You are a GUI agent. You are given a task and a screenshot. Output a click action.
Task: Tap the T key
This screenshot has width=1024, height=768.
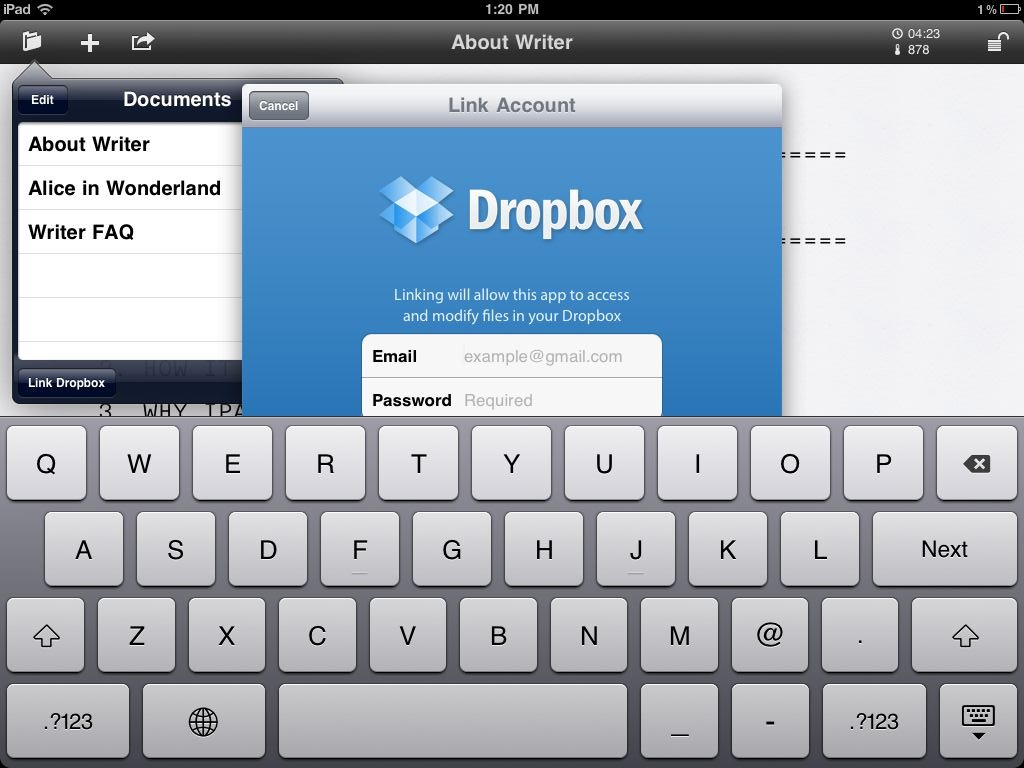[x=419, y=464]
